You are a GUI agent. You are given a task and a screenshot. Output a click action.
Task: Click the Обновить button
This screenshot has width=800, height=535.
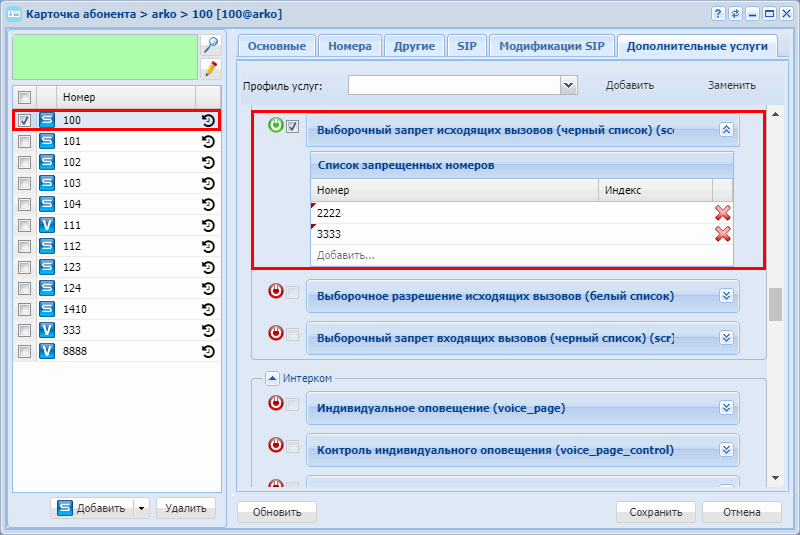277,512
